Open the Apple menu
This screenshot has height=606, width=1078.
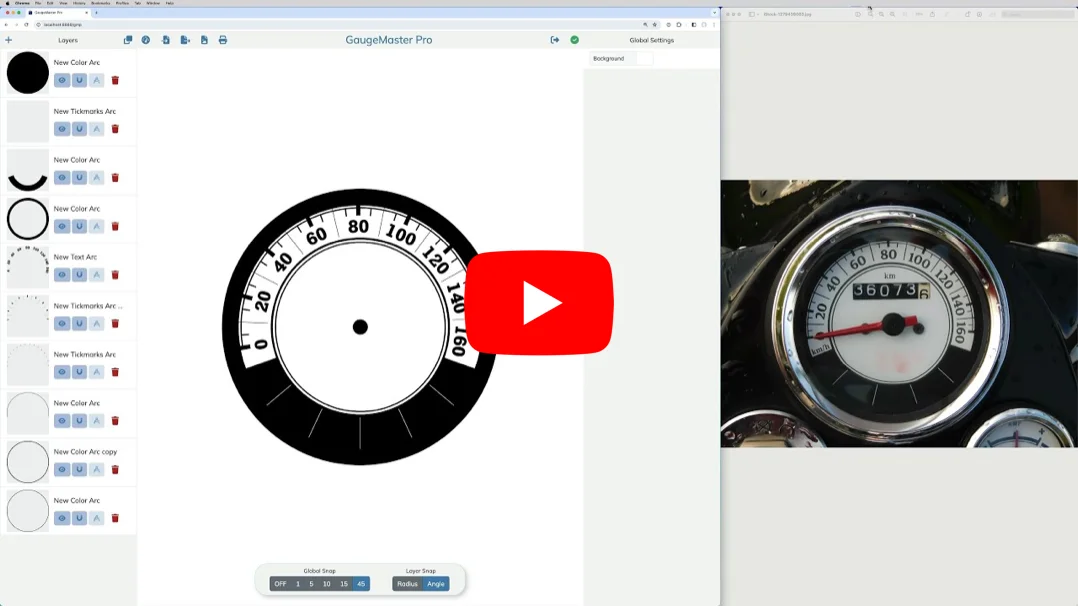point(8,3)
